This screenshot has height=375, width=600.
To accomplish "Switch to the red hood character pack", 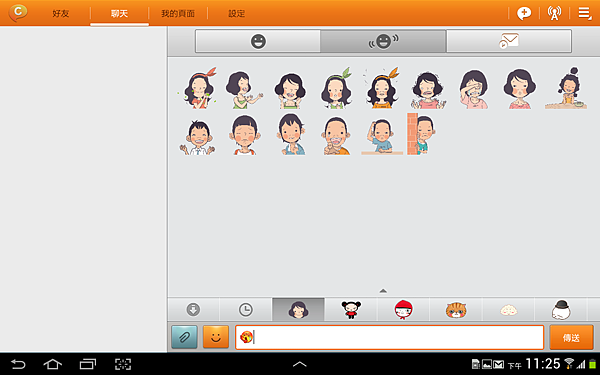I will [x=403, y=309].
